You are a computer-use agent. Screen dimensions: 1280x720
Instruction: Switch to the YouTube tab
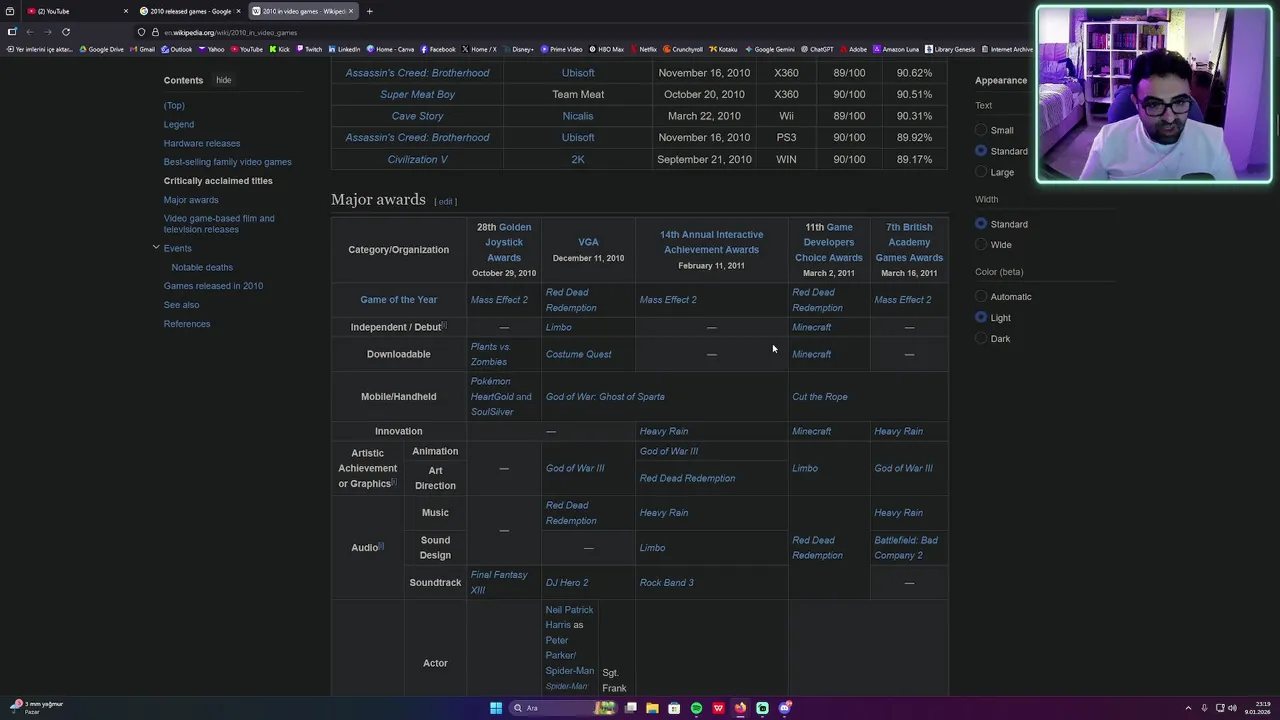[75, 11]
